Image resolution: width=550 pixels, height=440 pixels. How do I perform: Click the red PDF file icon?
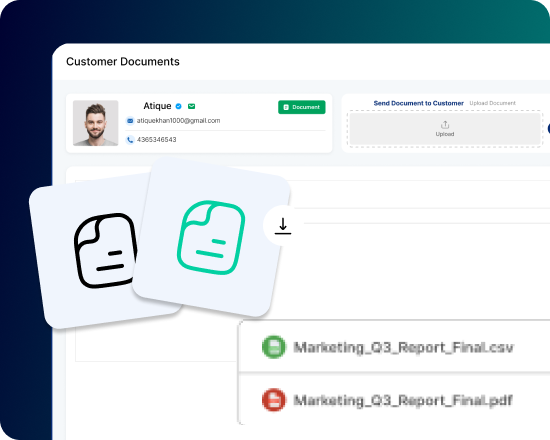[x=274, y=400]
